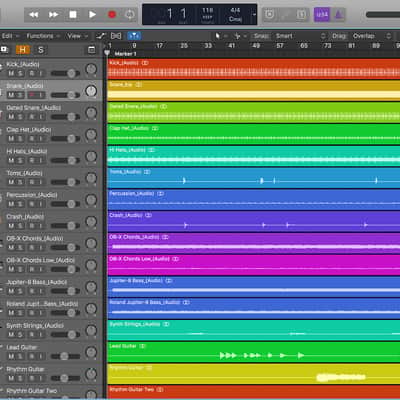Screen dimensions: 400x400
Task: Mute the Jupiter-8 Bass track
Action: coord(11,291)
